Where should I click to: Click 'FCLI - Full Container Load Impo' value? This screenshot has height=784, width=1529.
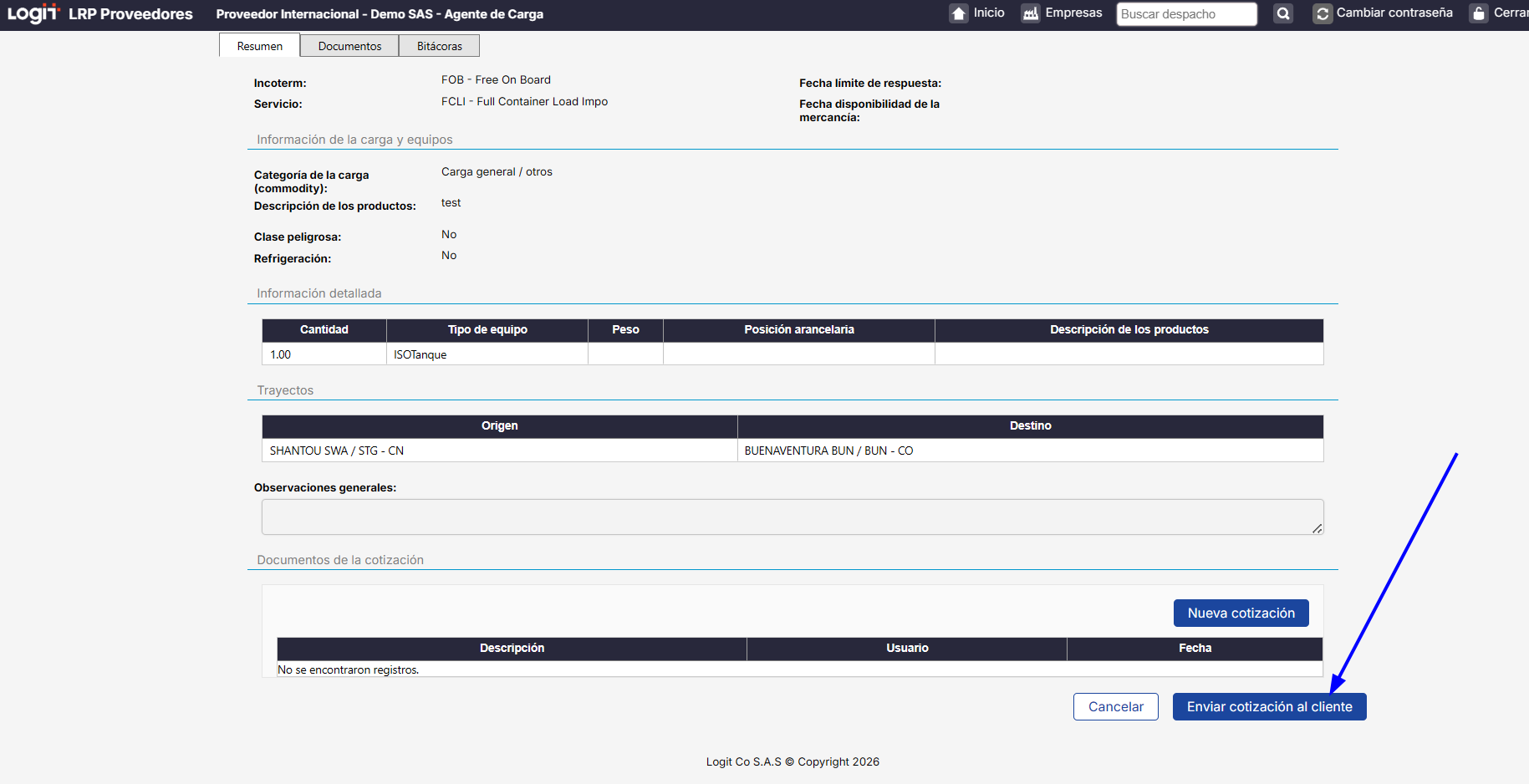tap(524, 101)
